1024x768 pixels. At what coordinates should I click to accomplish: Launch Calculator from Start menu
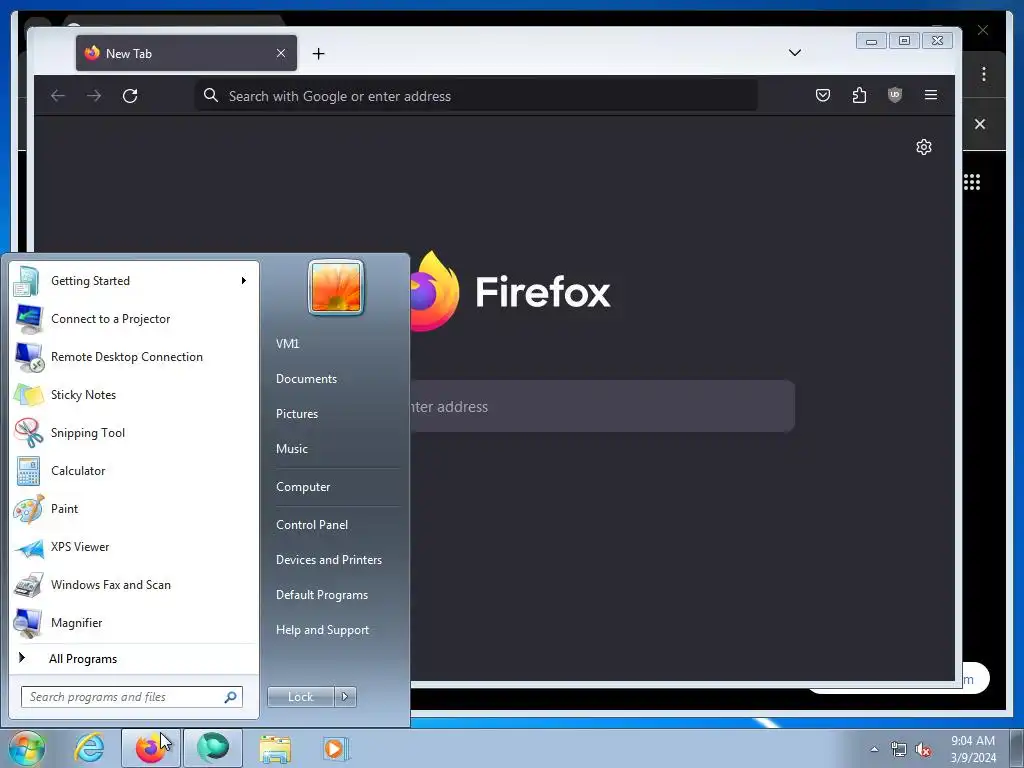pos(134,471)
